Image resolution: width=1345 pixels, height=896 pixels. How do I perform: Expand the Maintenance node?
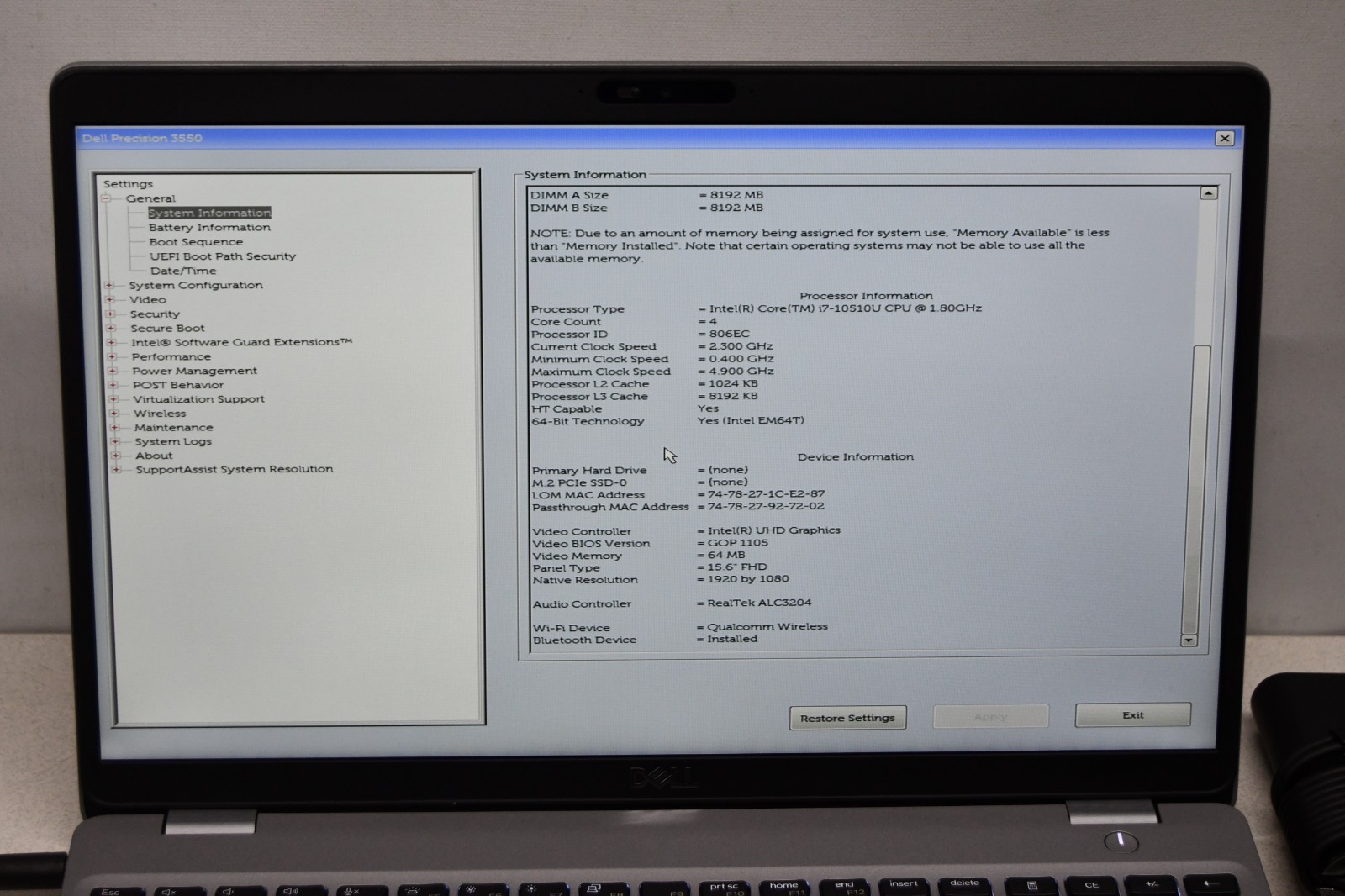tap(114, 427)
